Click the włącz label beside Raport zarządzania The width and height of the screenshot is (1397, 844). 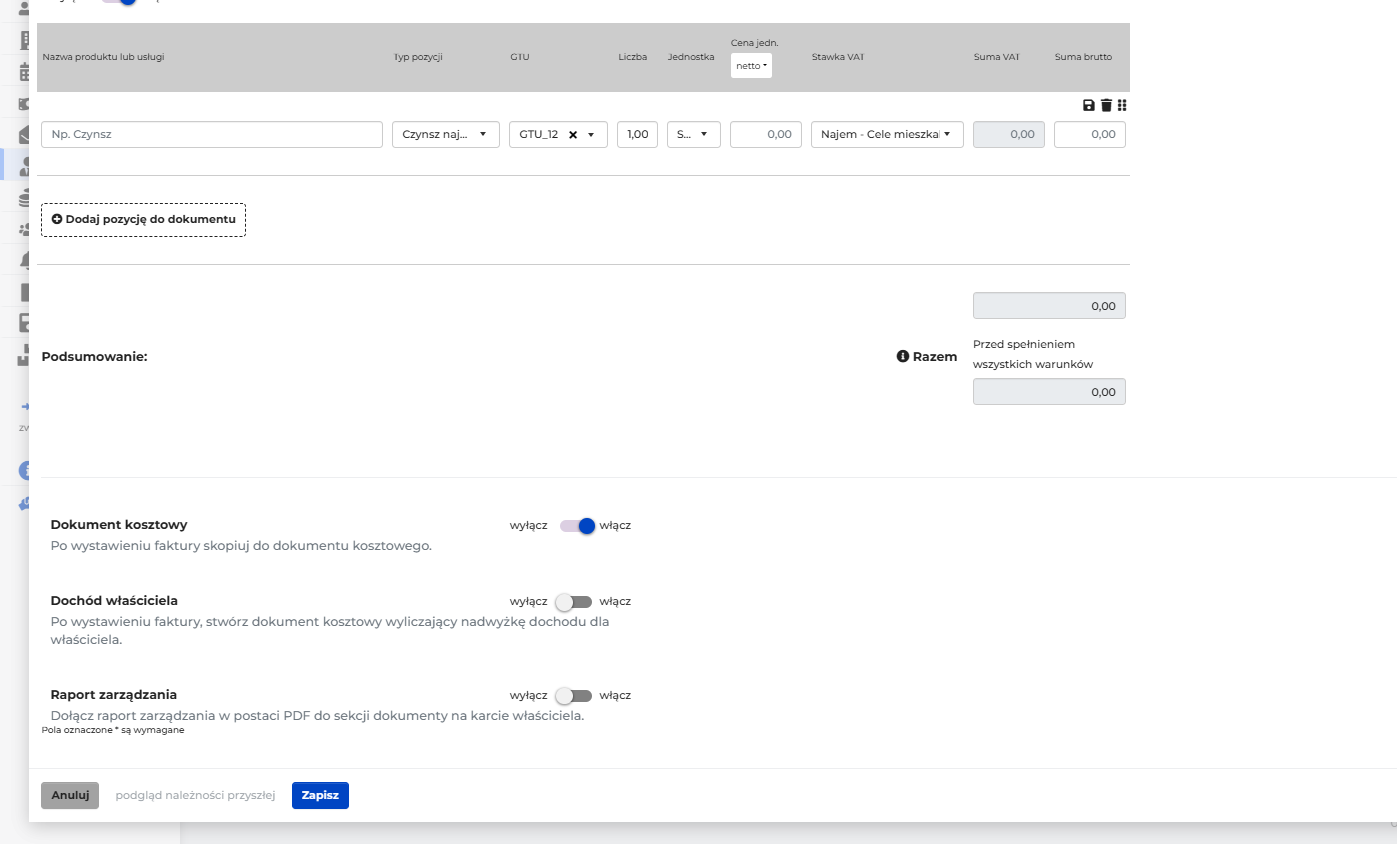(615, 696)
